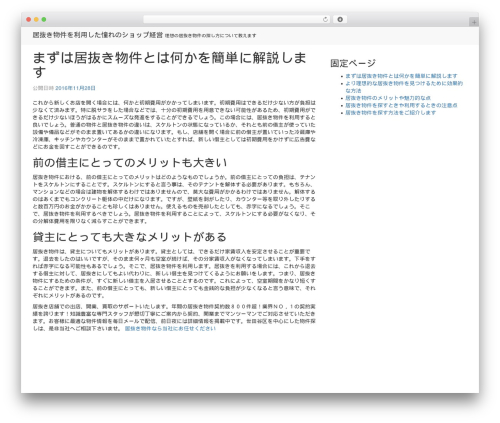Click subheading 貸主にとっても大きなメリットがある
This screenshot has height=423, width=500.
(x=130, y=237)
